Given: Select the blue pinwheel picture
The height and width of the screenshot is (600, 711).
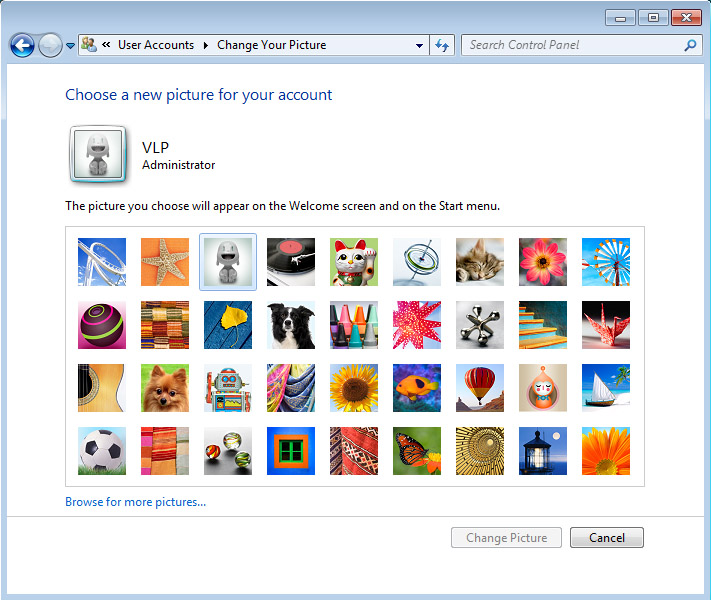Looking at the screenshot, I should (x=606, y=262).
